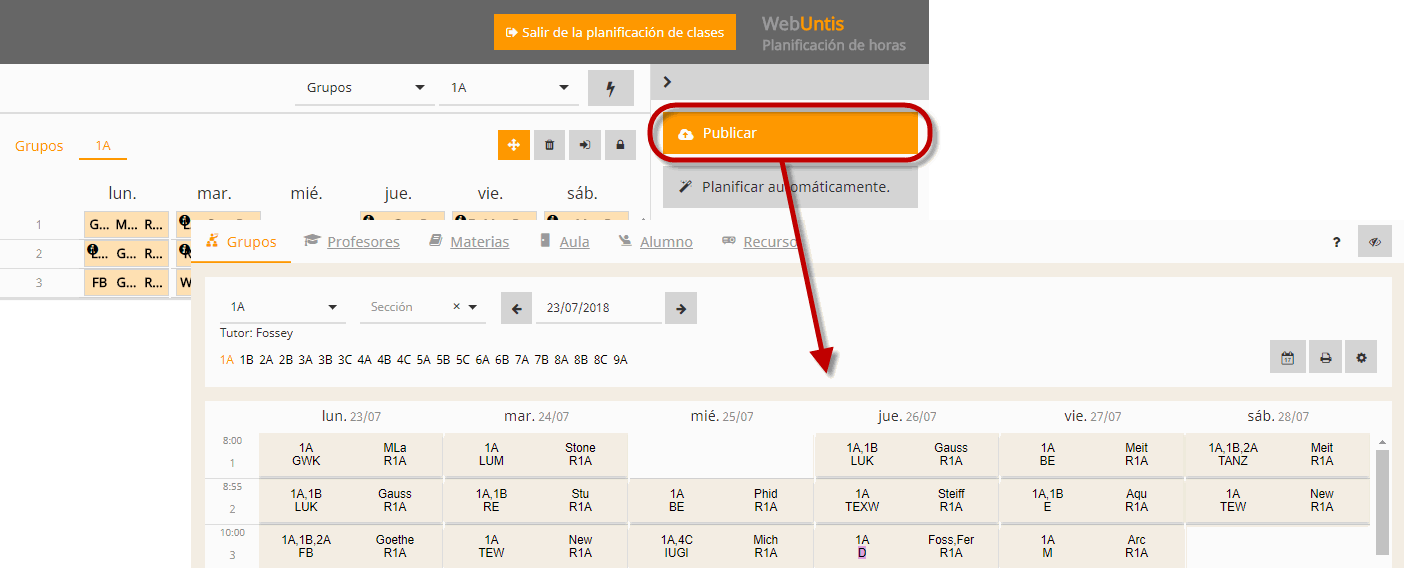
Task: Select the 1A tab in planner
Action: pos(103,146)
